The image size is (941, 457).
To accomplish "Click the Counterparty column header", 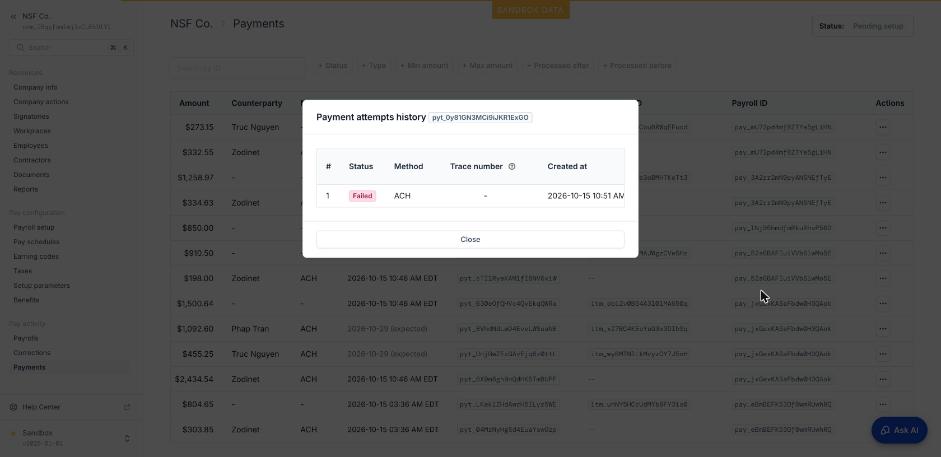I will click(x=256, y=103).
